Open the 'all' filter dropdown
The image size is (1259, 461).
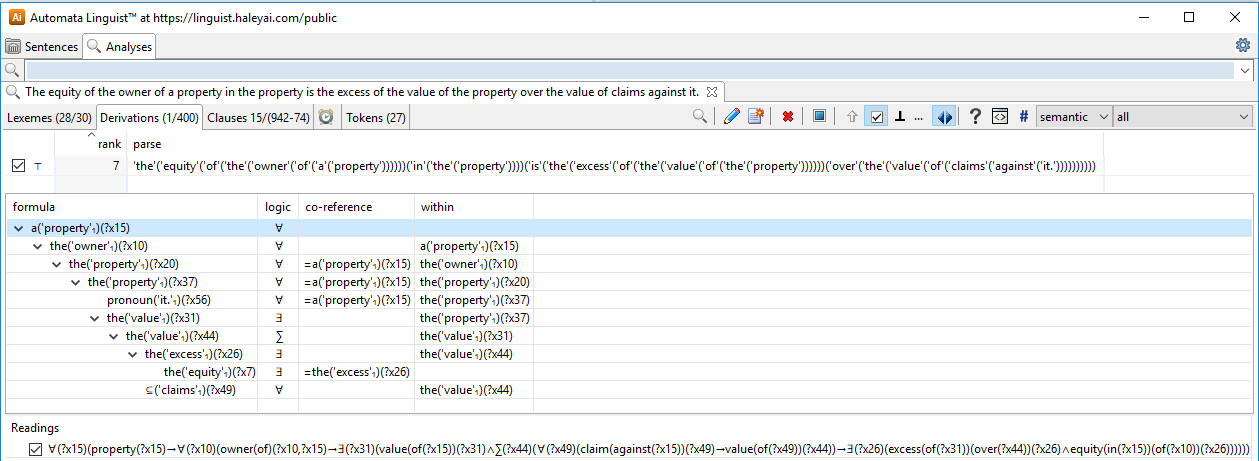(x=1183, y=117)
